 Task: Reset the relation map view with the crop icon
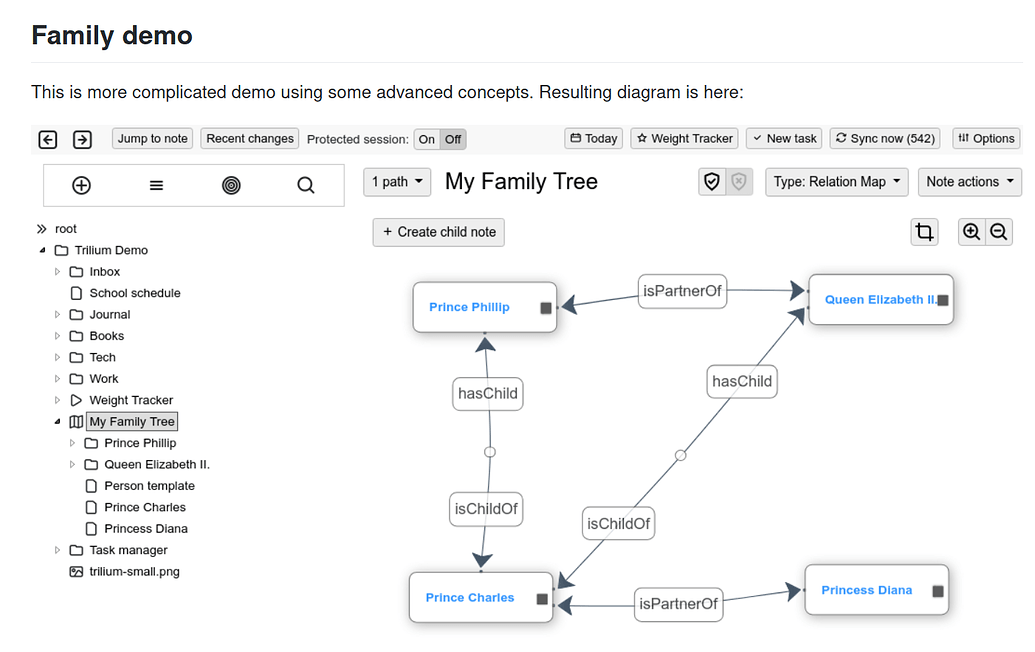[x=924, y=231]
